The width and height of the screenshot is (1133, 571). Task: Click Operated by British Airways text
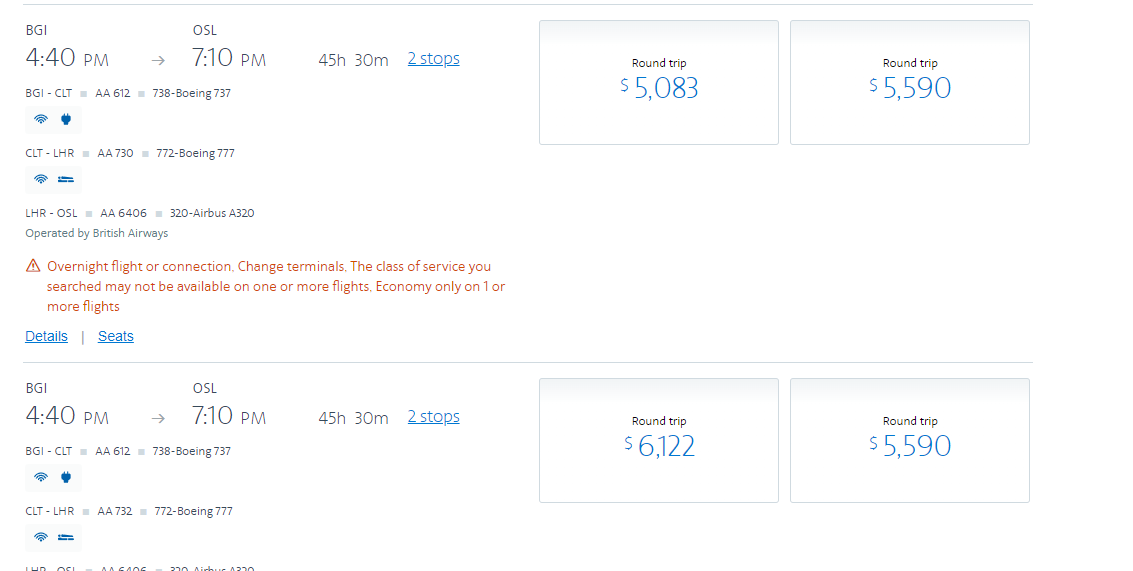[97, 233]
